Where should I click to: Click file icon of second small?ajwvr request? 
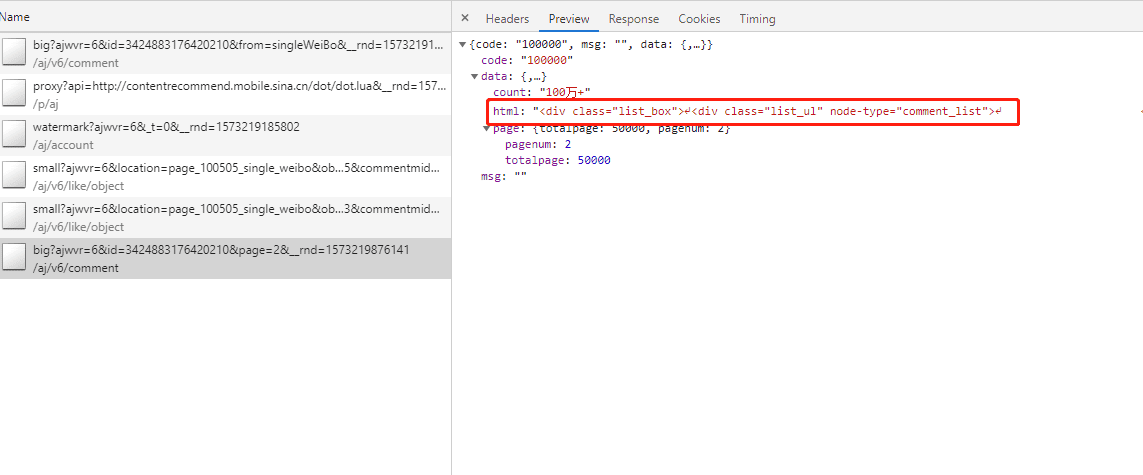[14, 217]
